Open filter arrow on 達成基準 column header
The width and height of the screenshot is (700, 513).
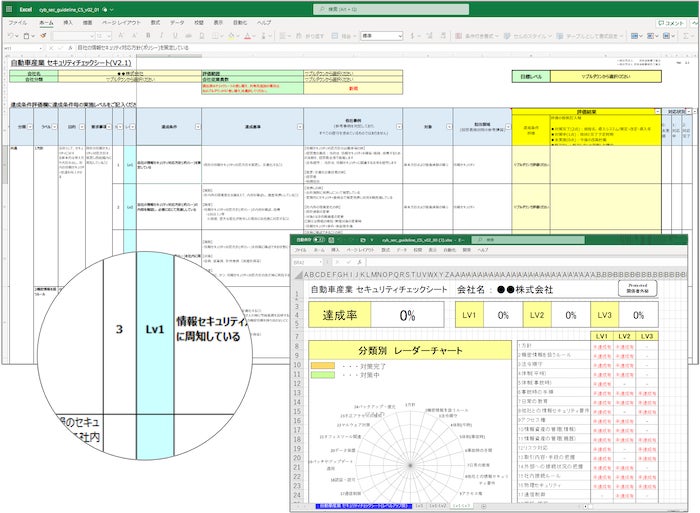(300, 127)
